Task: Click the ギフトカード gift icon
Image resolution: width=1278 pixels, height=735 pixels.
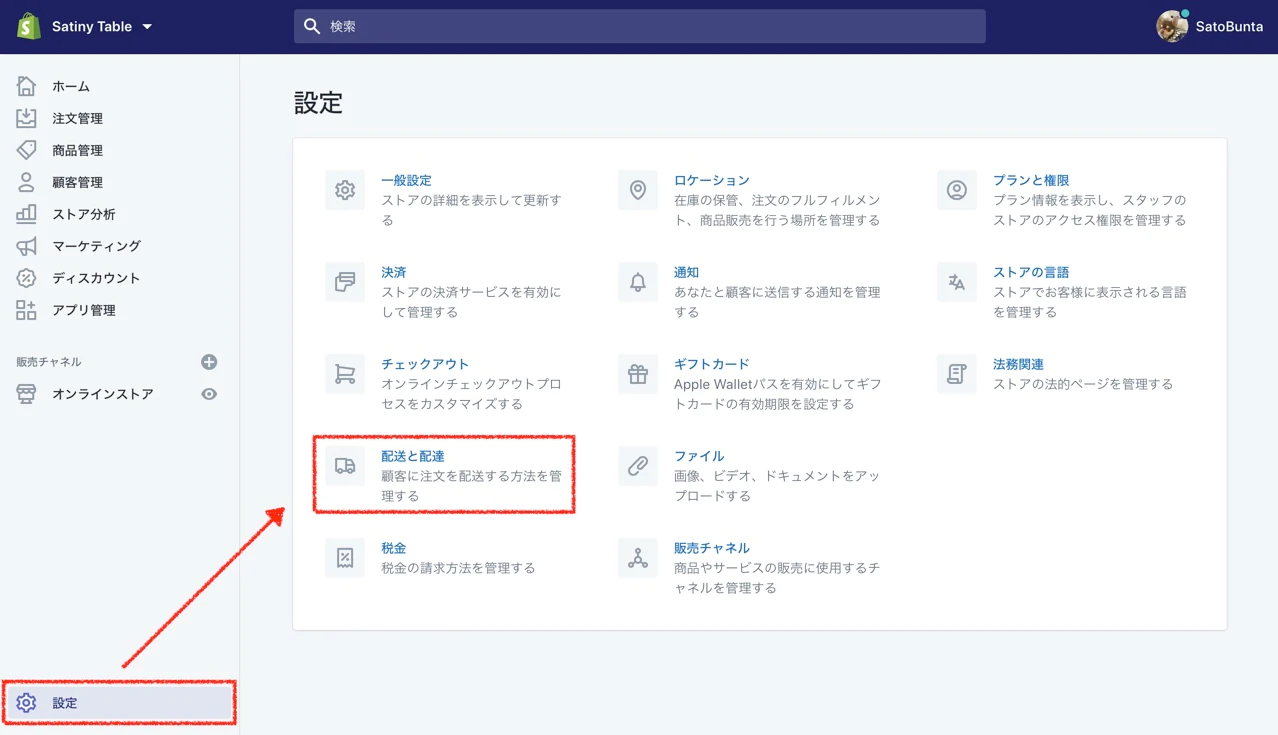Action: pos(638,374)
